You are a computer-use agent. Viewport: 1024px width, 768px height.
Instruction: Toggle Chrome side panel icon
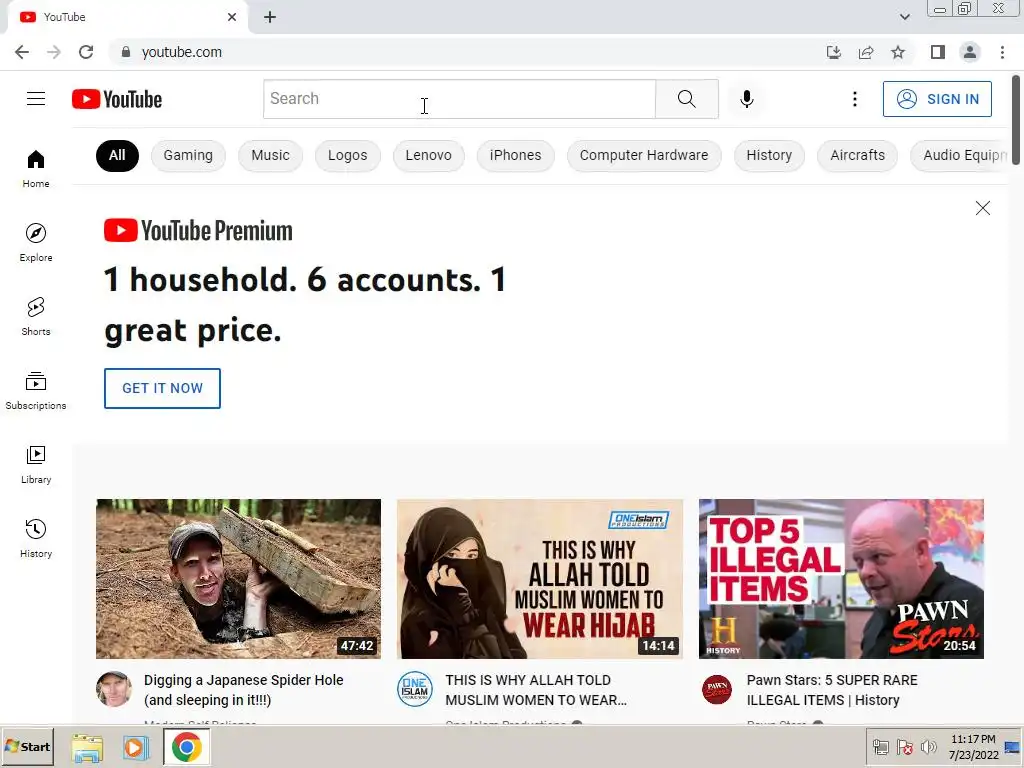tap(938, 52)
